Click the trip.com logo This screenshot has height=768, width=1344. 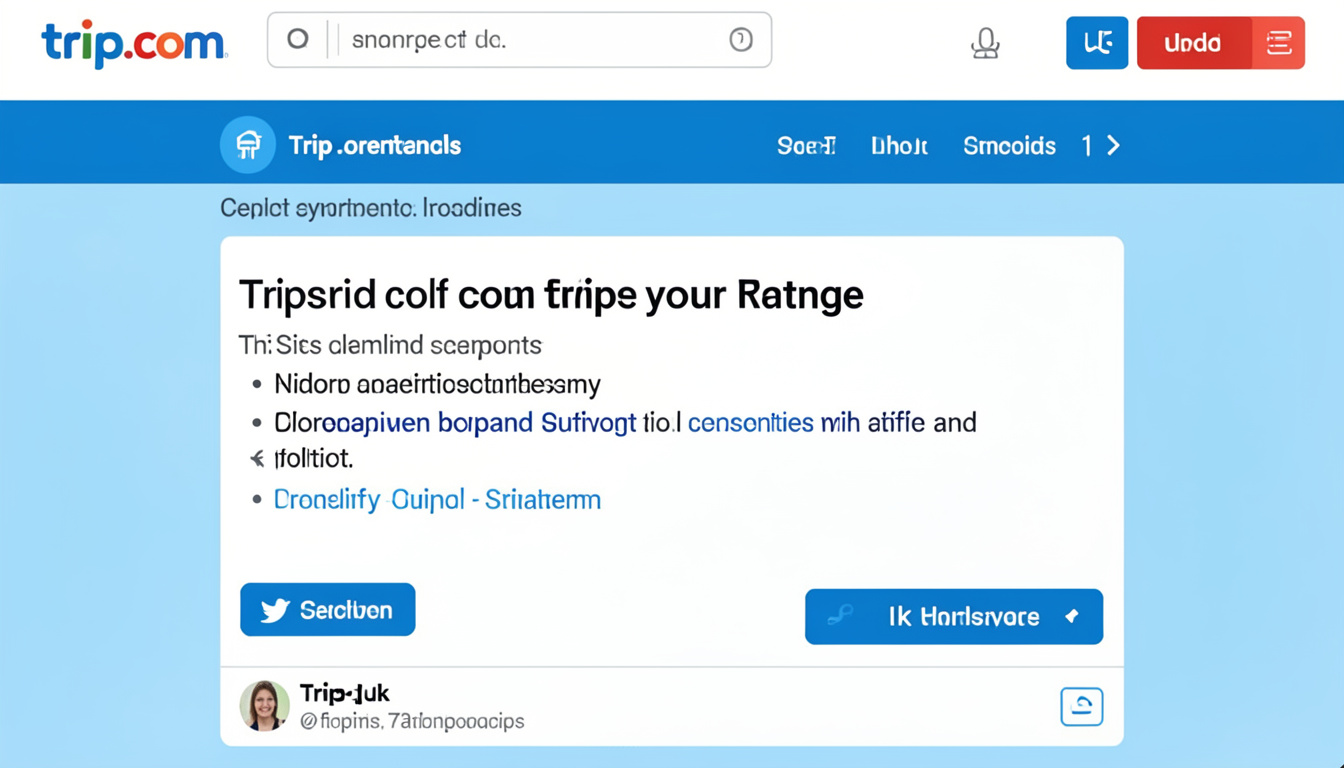133,43
